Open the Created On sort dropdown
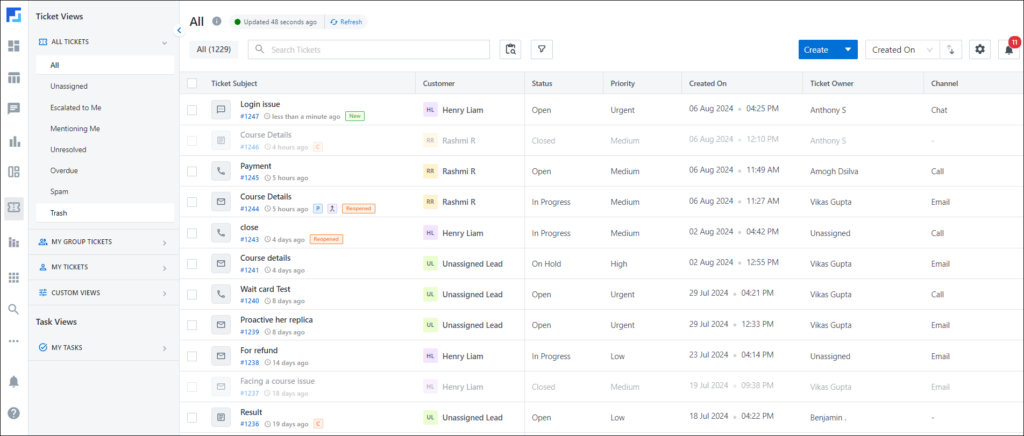Image resolution: width=1024 pixels, height=436 pixels. pos(903,50)
